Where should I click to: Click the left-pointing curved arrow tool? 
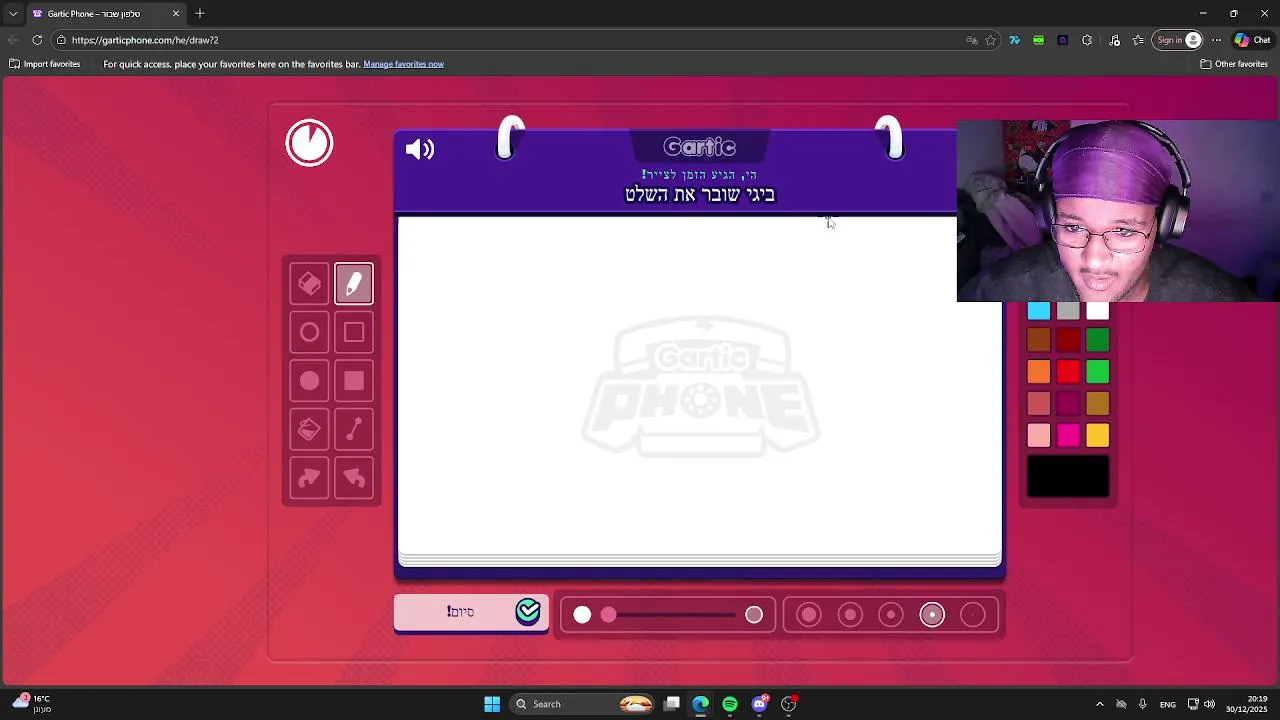pyautogui.click(x=354, y=478)
